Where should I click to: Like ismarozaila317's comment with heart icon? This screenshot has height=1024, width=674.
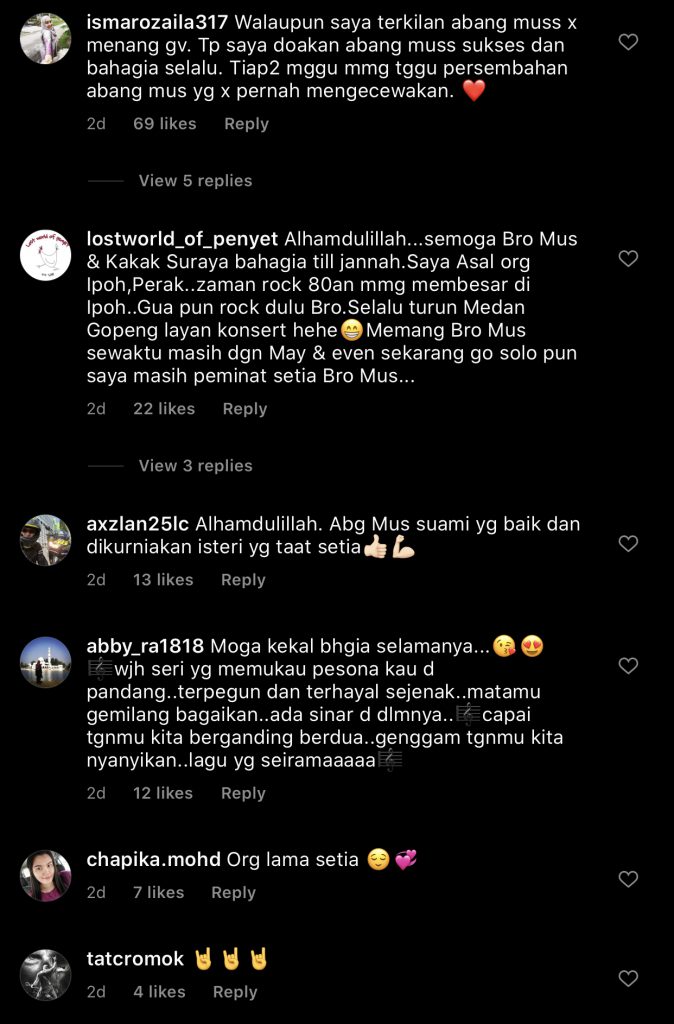click(x=628, y=42)
